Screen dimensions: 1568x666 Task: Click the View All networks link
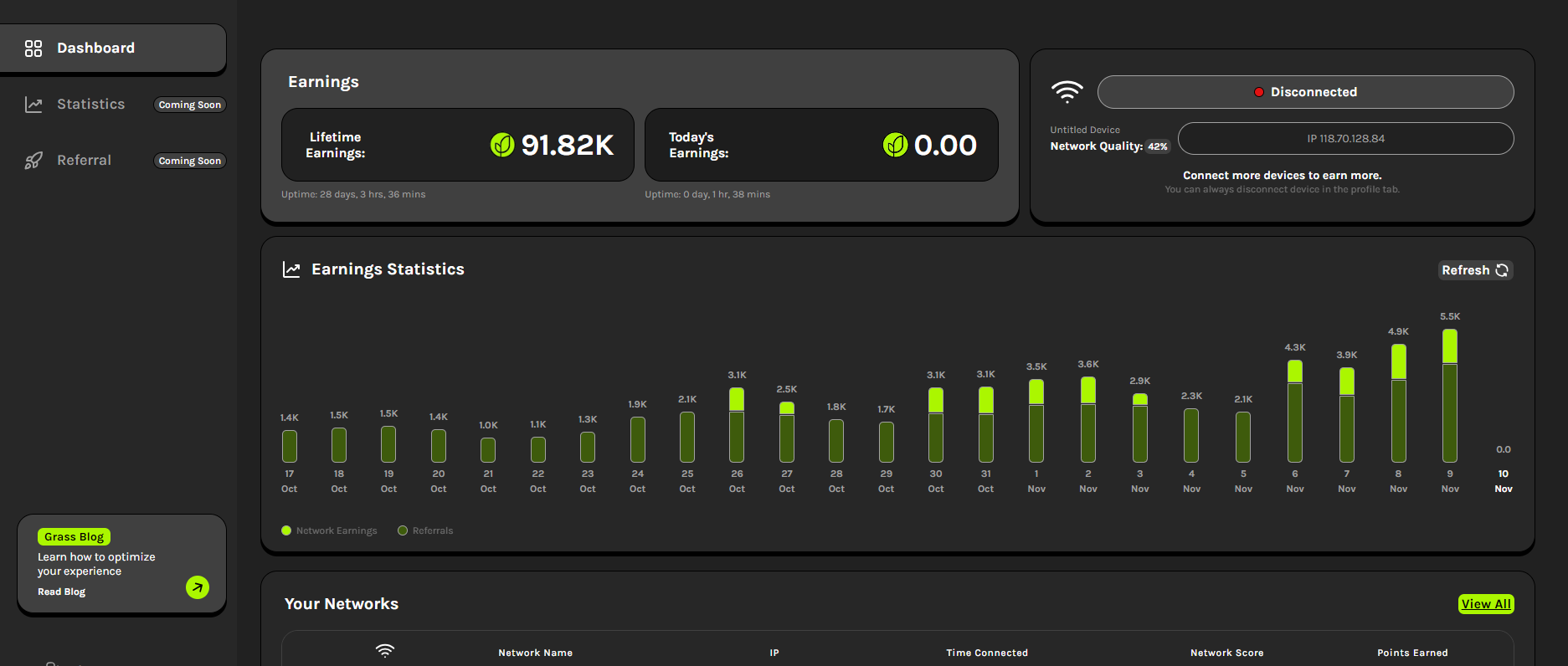(1486, 604)
